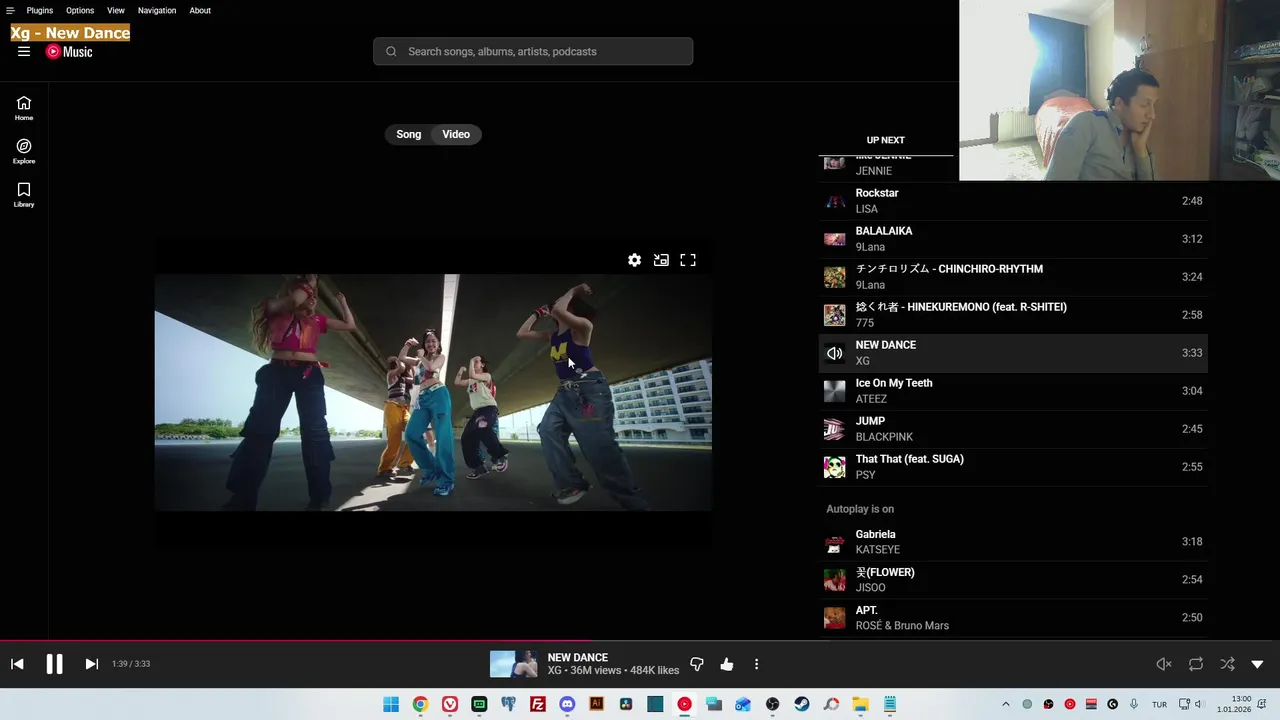1280x720 pixels.
Task: Seek using the red playback progress bar
Action: (640, 641)
